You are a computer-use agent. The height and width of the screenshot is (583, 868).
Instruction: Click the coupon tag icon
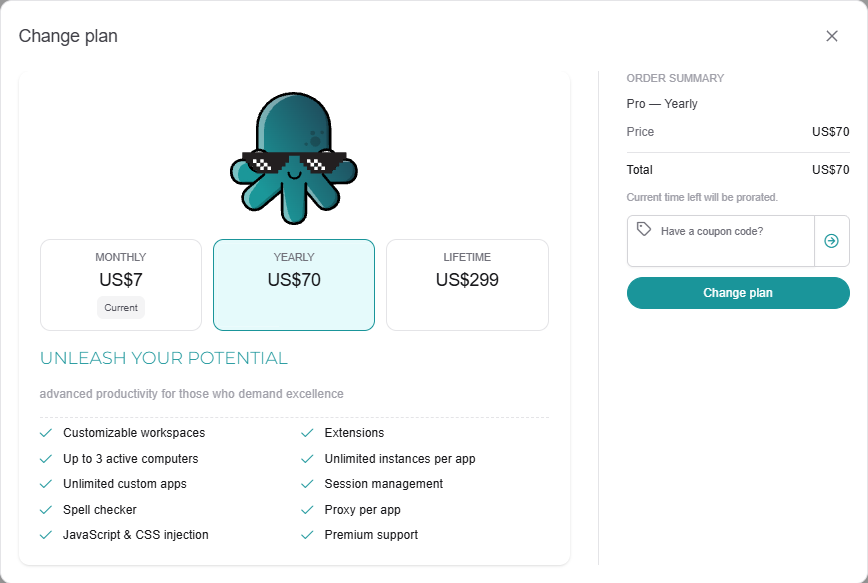point(644,229)
